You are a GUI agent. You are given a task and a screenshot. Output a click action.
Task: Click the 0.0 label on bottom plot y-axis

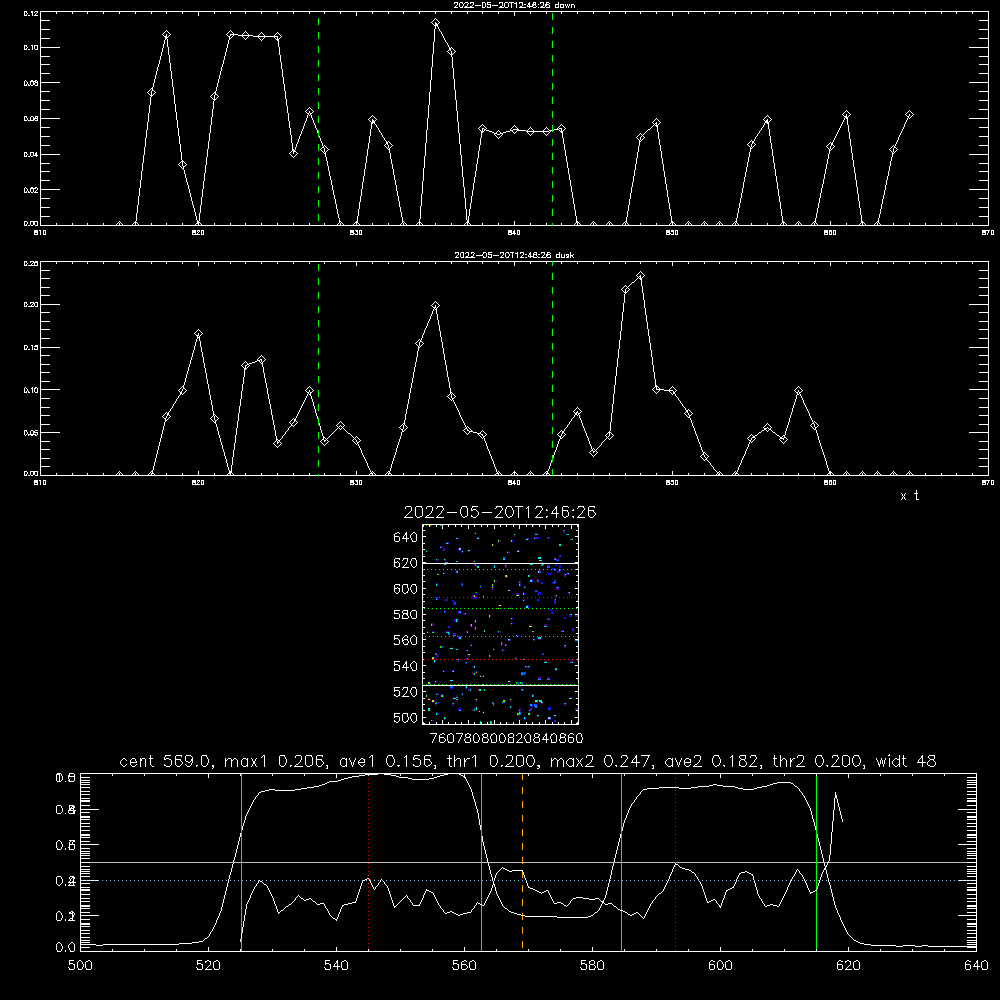[65, 947]
